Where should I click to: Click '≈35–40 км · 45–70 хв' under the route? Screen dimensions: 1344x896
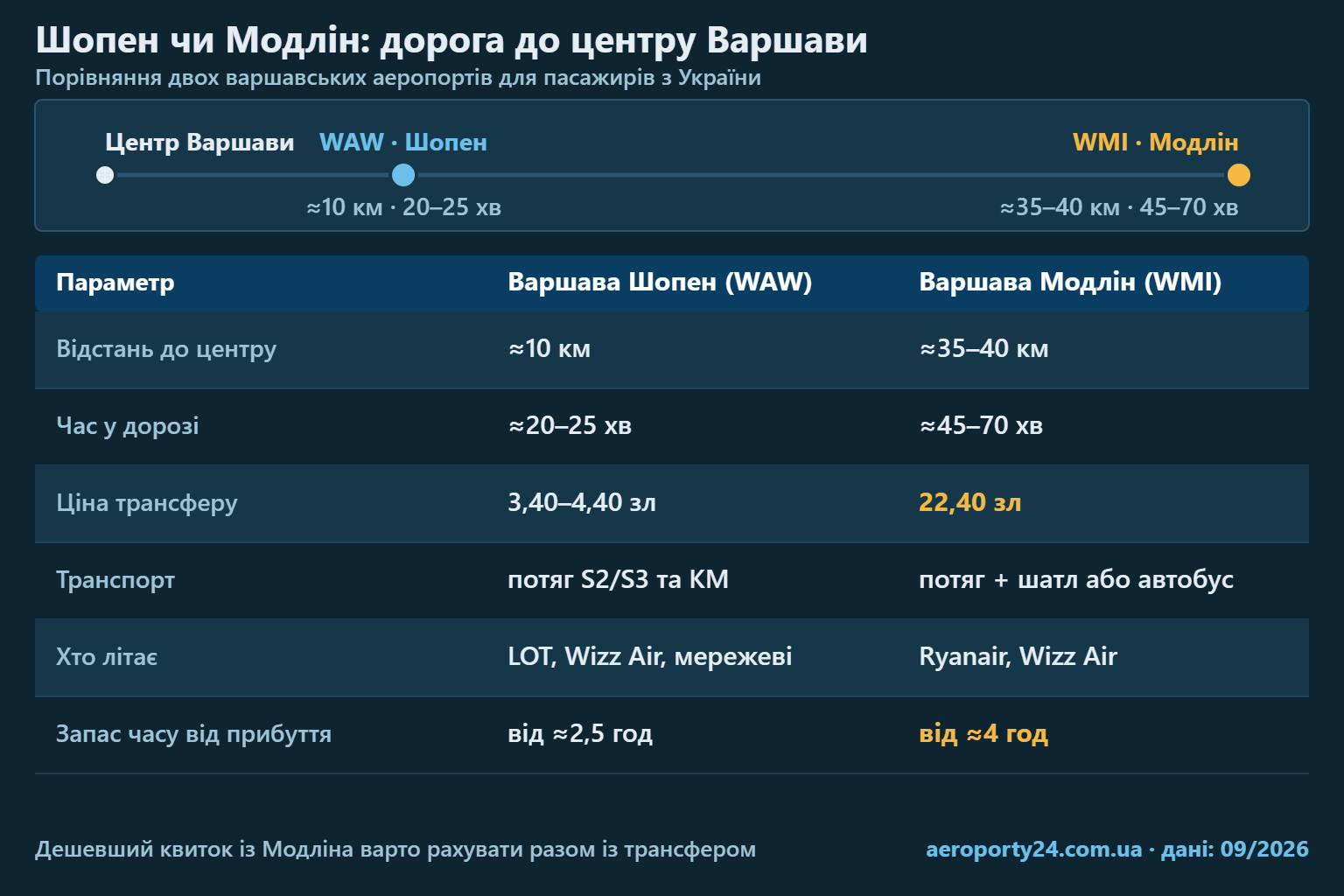1119,207
